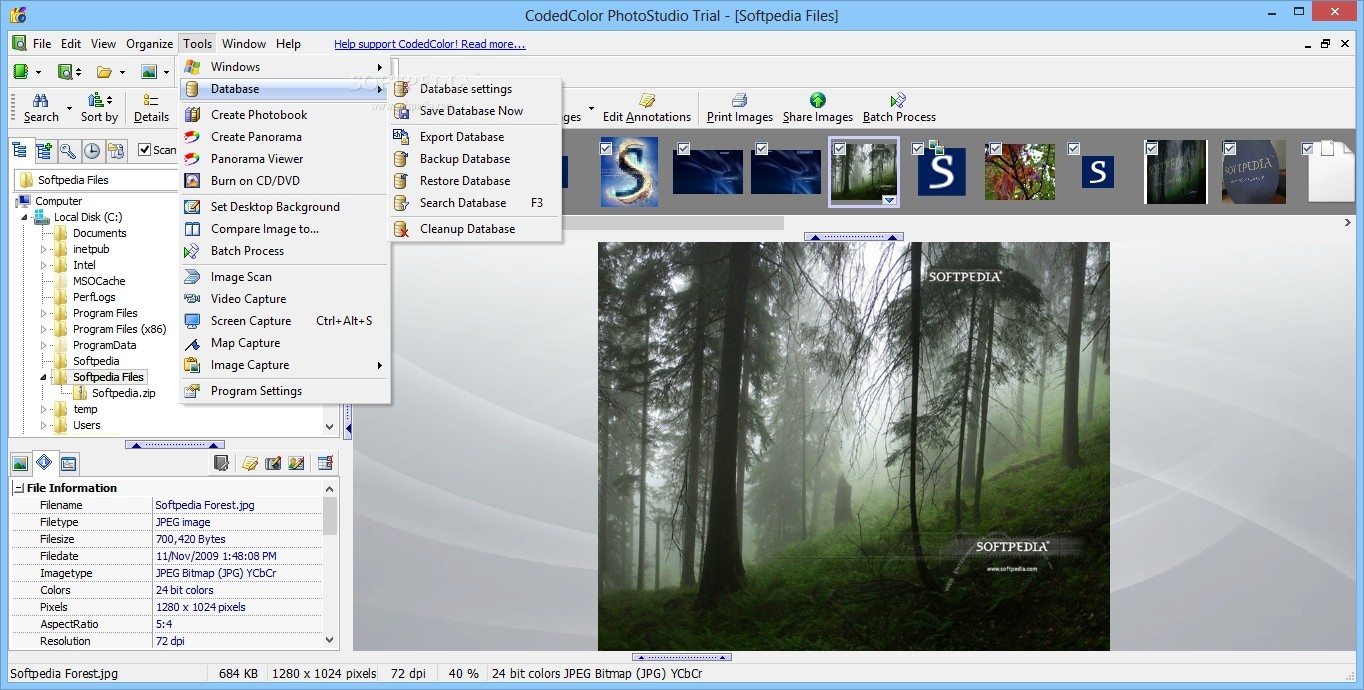Open the Organize menu

(x=149, y=44)
